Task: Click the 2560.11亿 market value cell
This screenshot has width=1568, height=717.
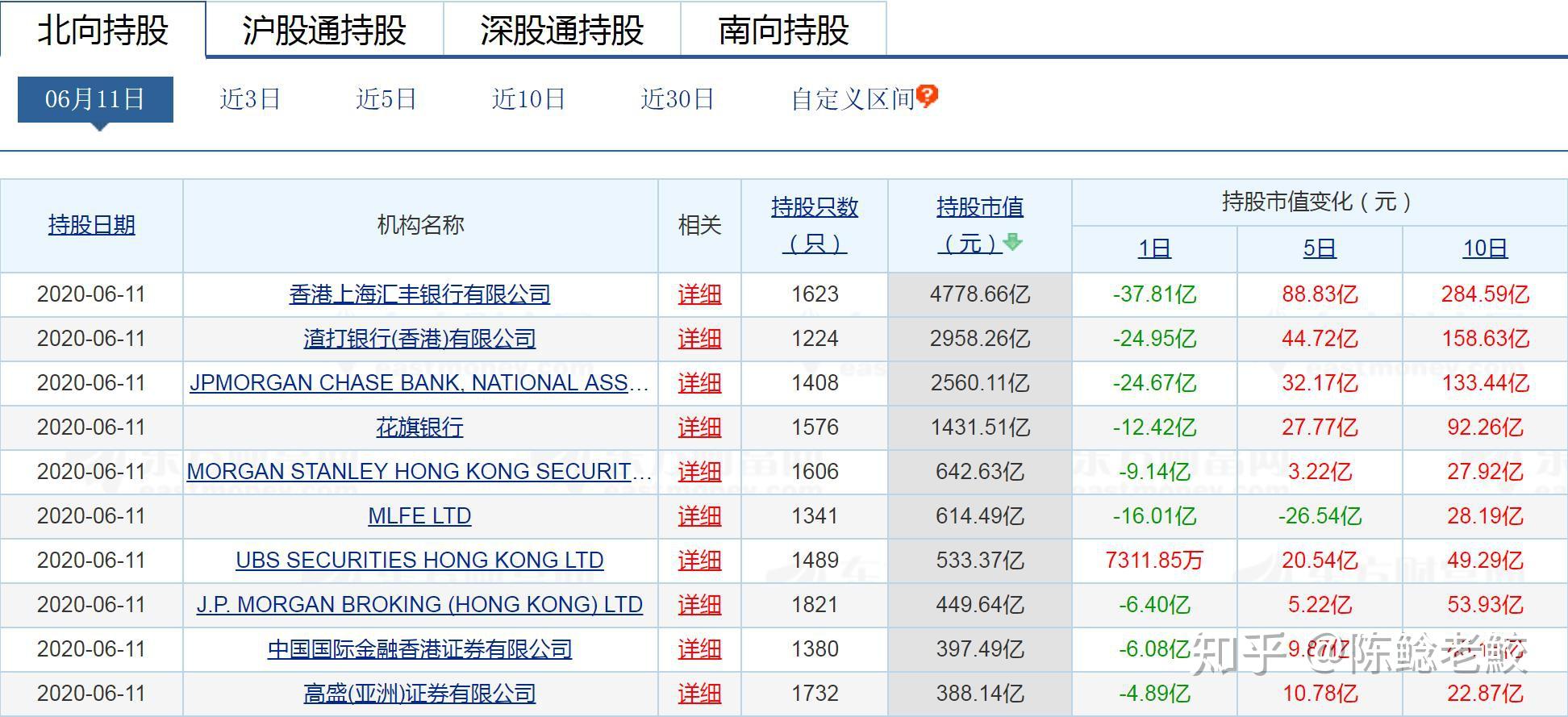Action: [x=980, y=383]
